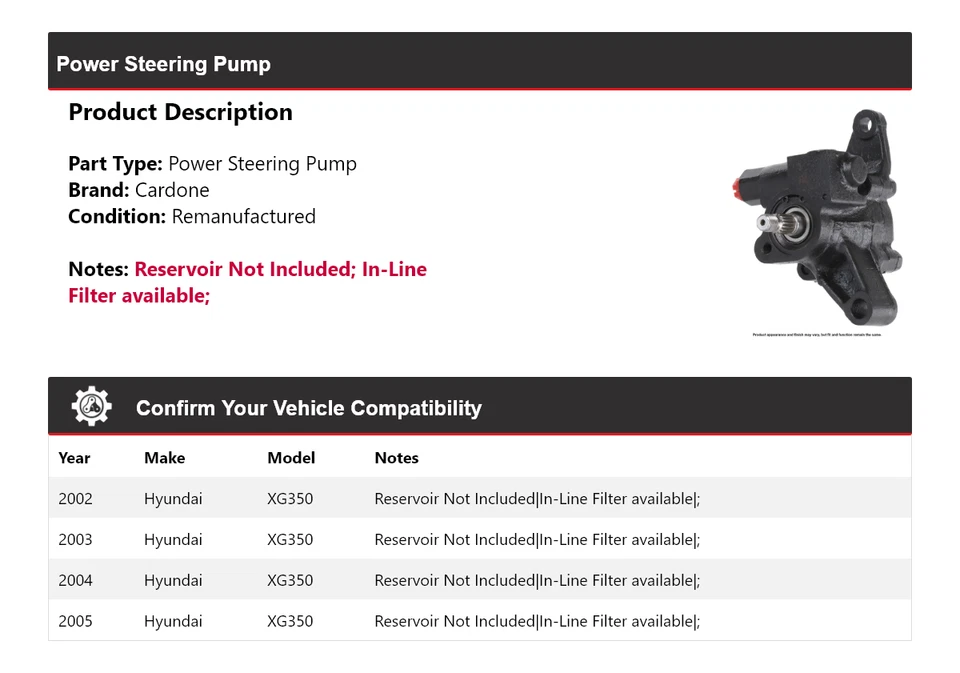Click the XG350 model cell in 2004 row
The image size is (960, 673).
tap(290, 580)
